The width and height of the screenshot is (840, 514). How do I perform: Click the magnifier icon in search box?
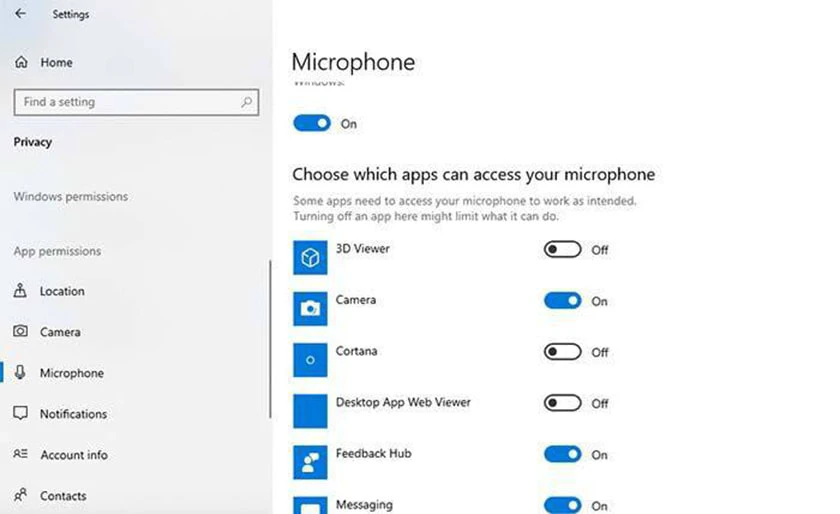point(246,102)
